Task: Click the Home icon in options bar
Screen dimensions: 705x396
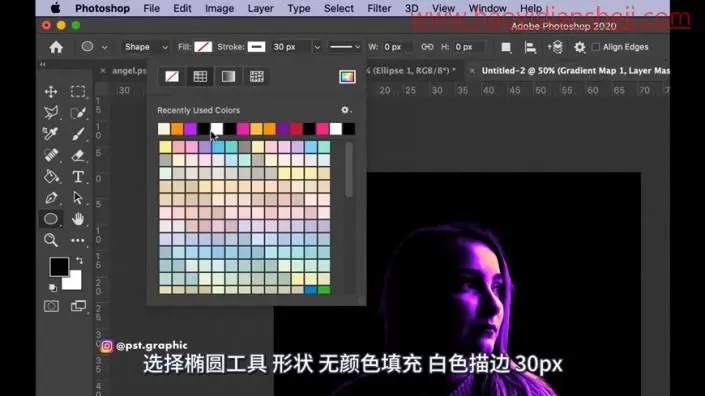Action: [x=56, y=47]
